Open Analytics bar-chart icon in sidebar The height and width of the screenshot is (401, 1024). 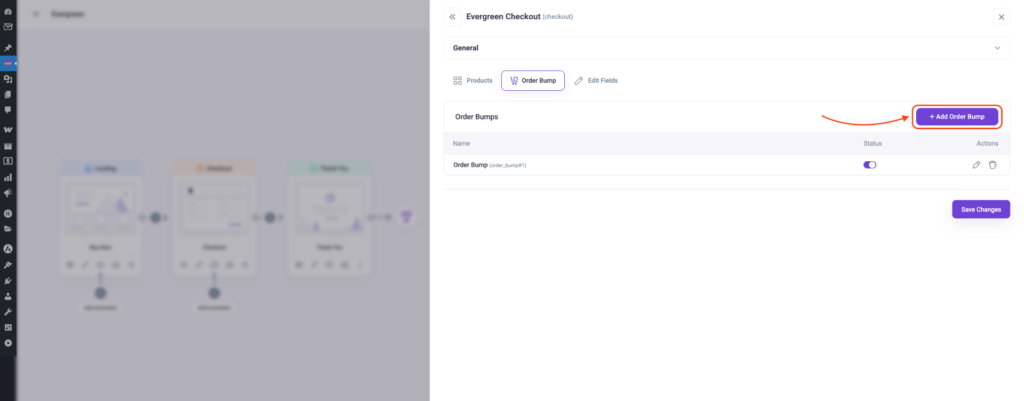(x=8, y=177)
